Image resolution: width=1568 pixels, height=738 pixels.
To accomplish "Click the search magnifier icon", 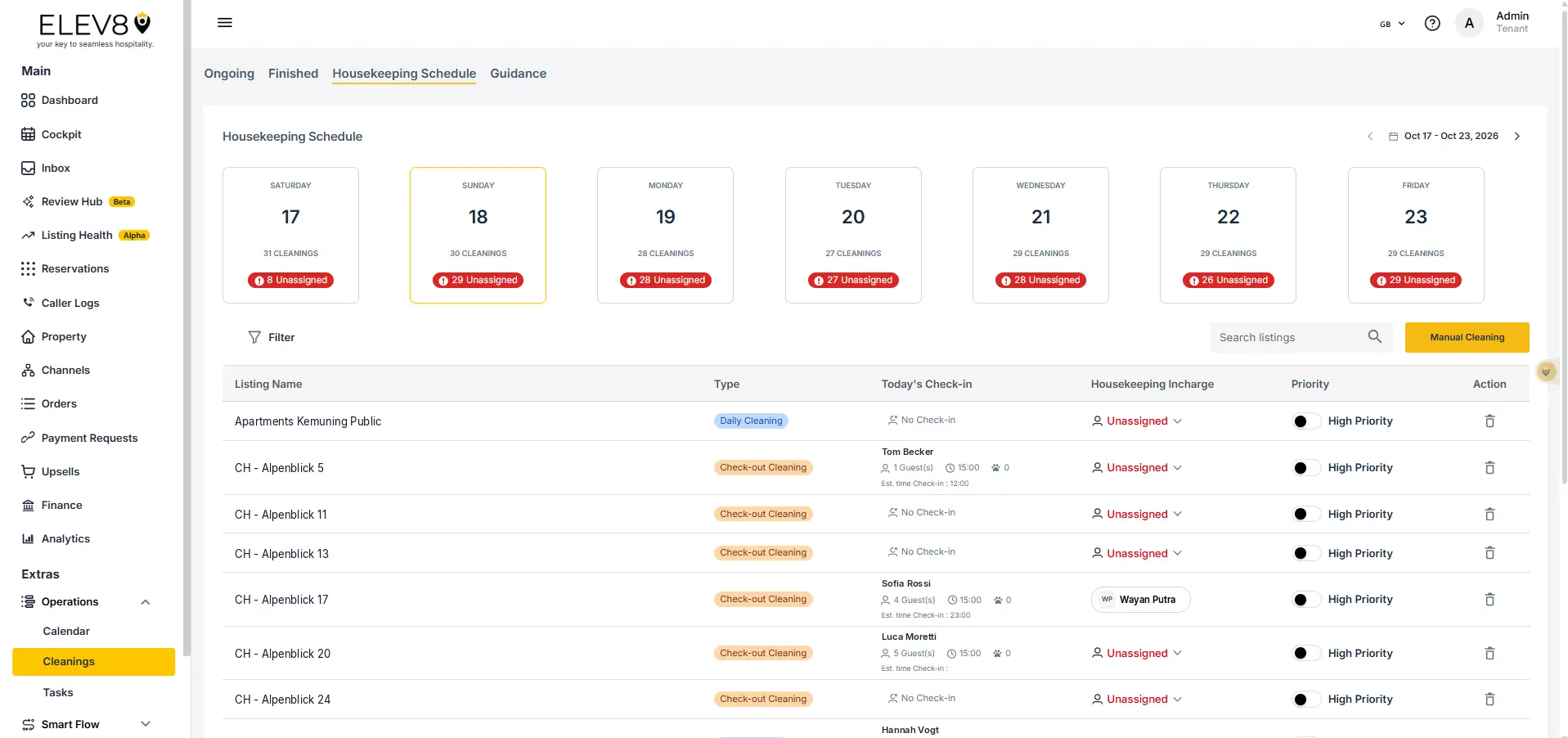I will pyautogui.click(x=1375, y=337).
